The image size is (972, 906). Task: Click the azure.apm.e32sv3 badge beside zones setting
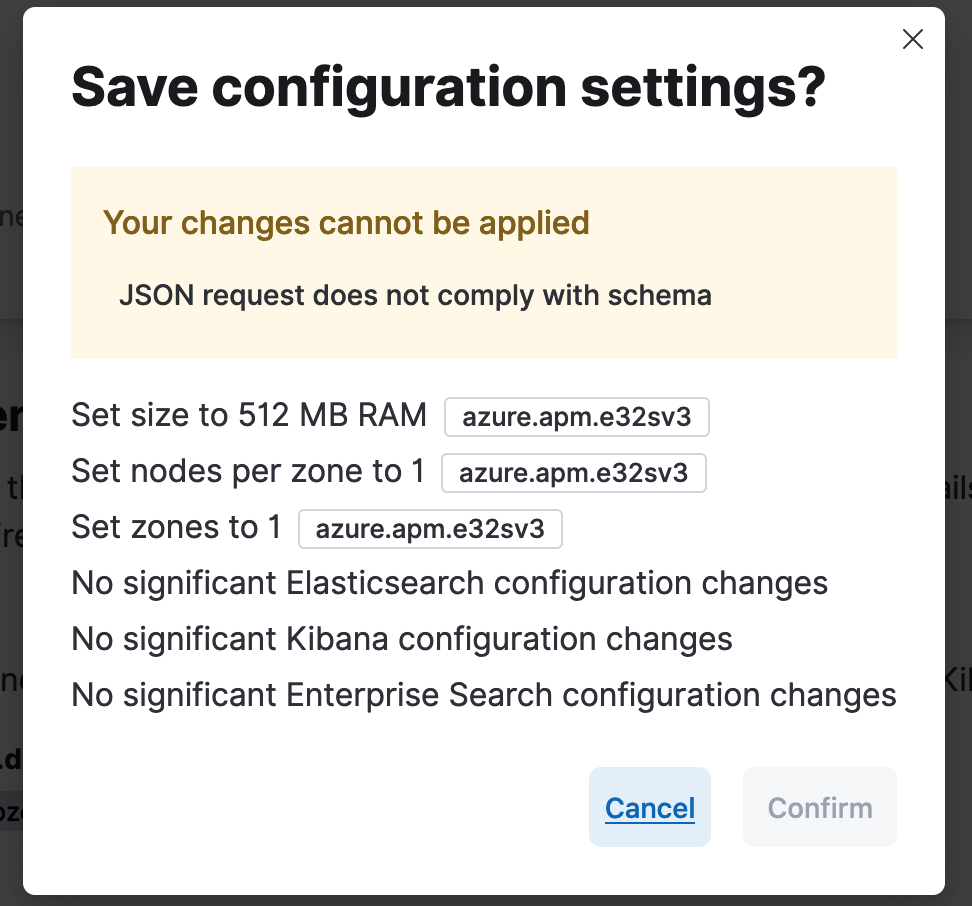click(x=430, y=529)
